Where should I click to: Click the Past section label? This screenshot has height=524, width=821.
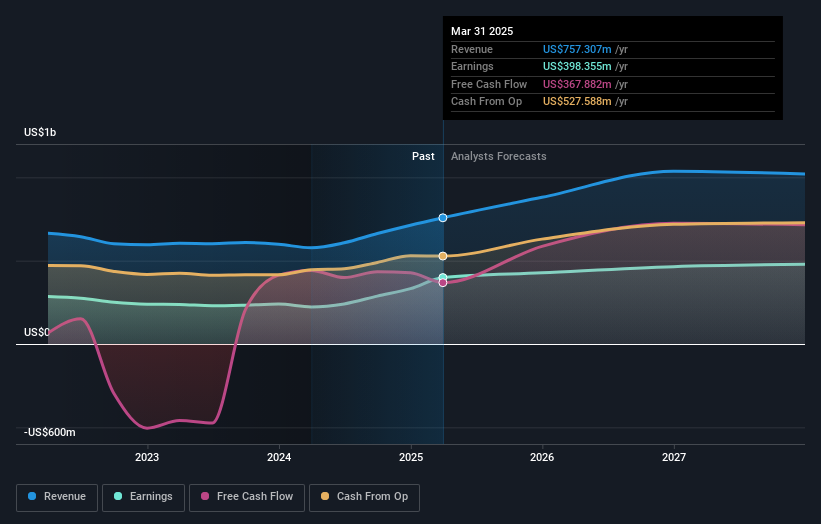click(423, 156)
